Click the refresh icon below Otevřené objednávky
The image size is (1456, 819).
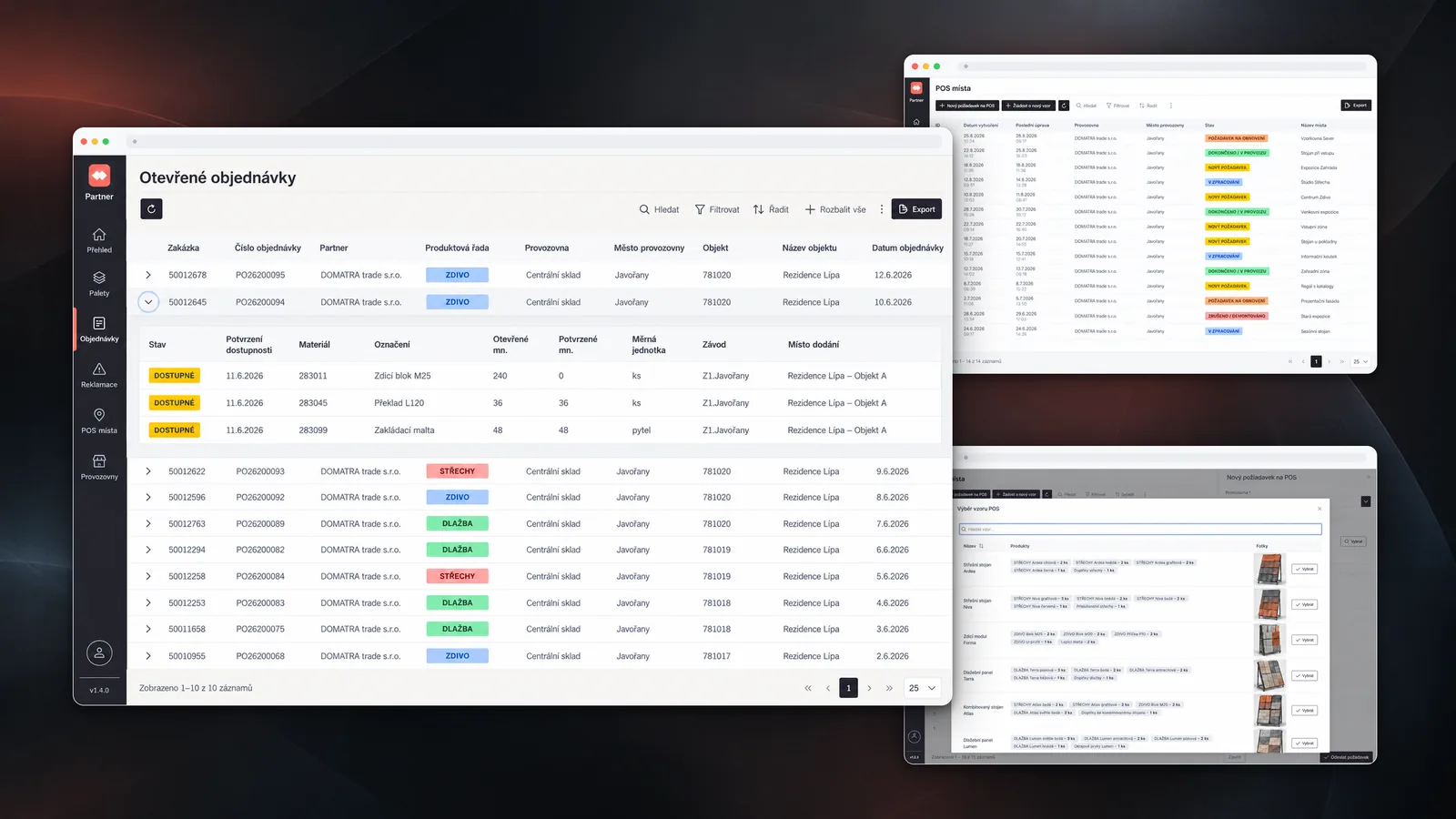click(151, 209)
